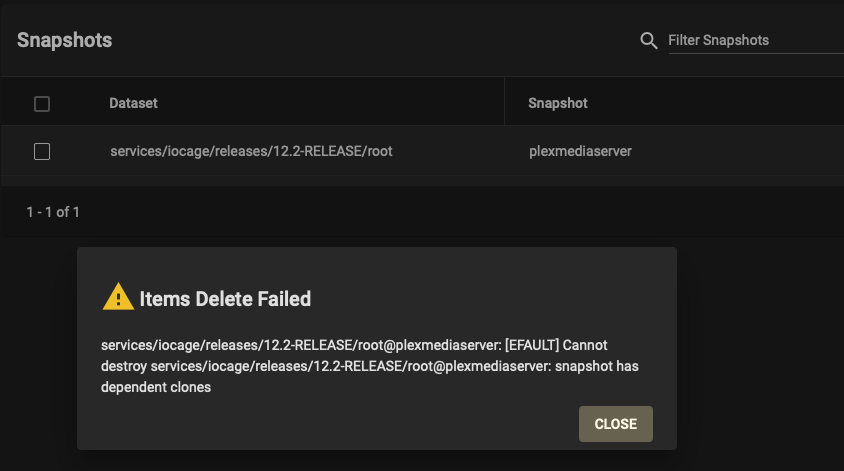Image resolution: width=844 pixels, height=471 pixels.
Task: Click the plexmediaserver snapshot name
Action: (x=580, y=151)
